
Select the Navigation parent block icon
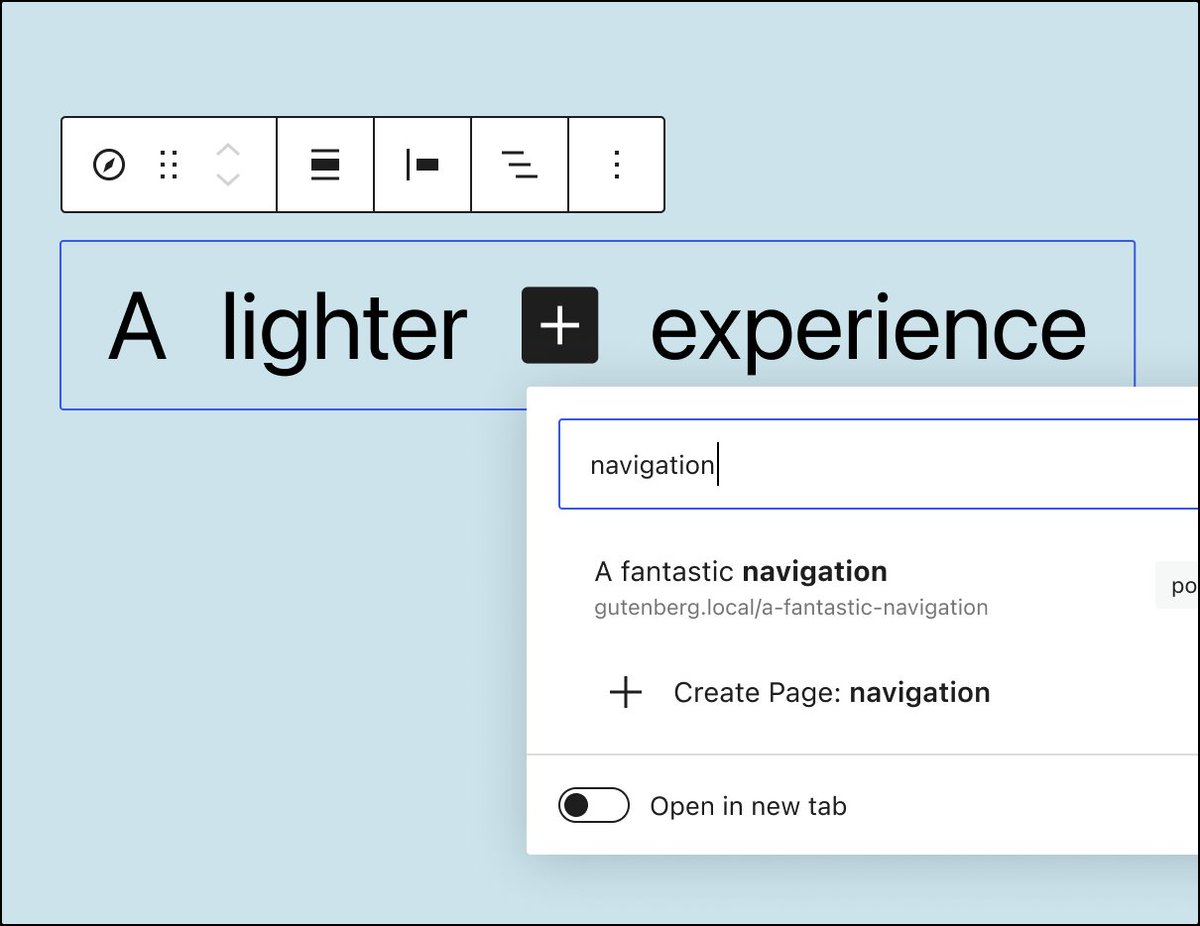tap(110, 164)
